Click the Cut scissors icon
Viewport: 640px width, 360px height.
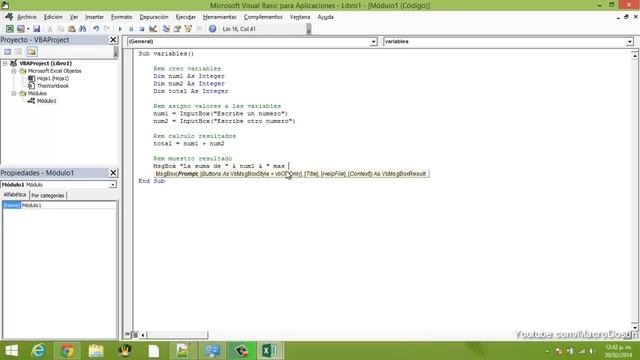(x=50, y=29)
